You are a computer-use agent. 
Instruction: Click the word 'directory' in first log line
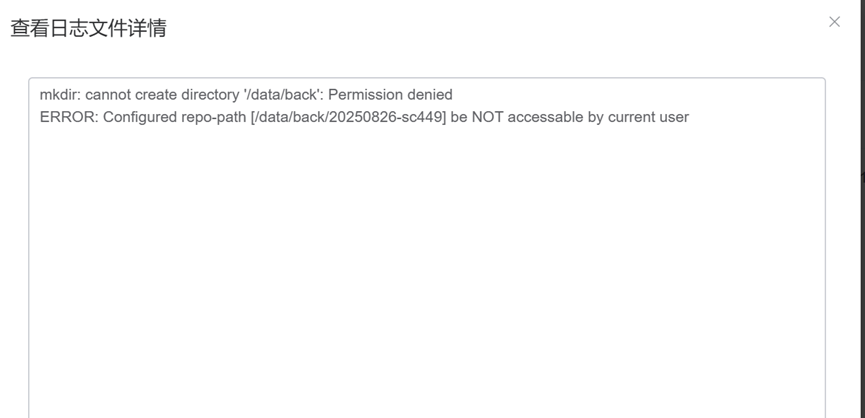pos(210,95)
